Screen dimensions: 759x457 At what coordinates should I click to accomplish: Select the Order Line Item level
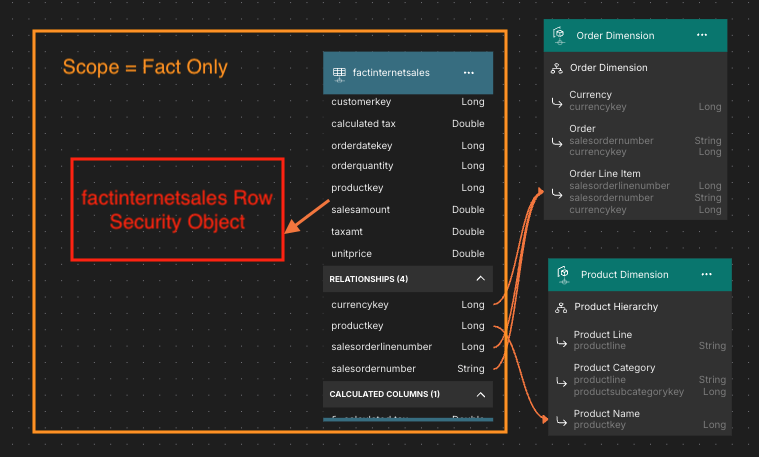point(605,173)
